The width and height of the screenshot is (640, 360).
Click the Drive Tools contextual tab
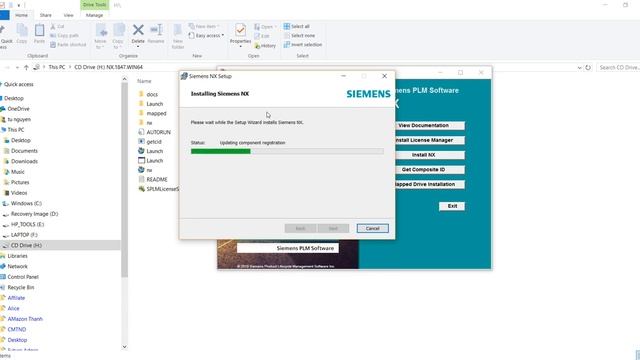94,5
